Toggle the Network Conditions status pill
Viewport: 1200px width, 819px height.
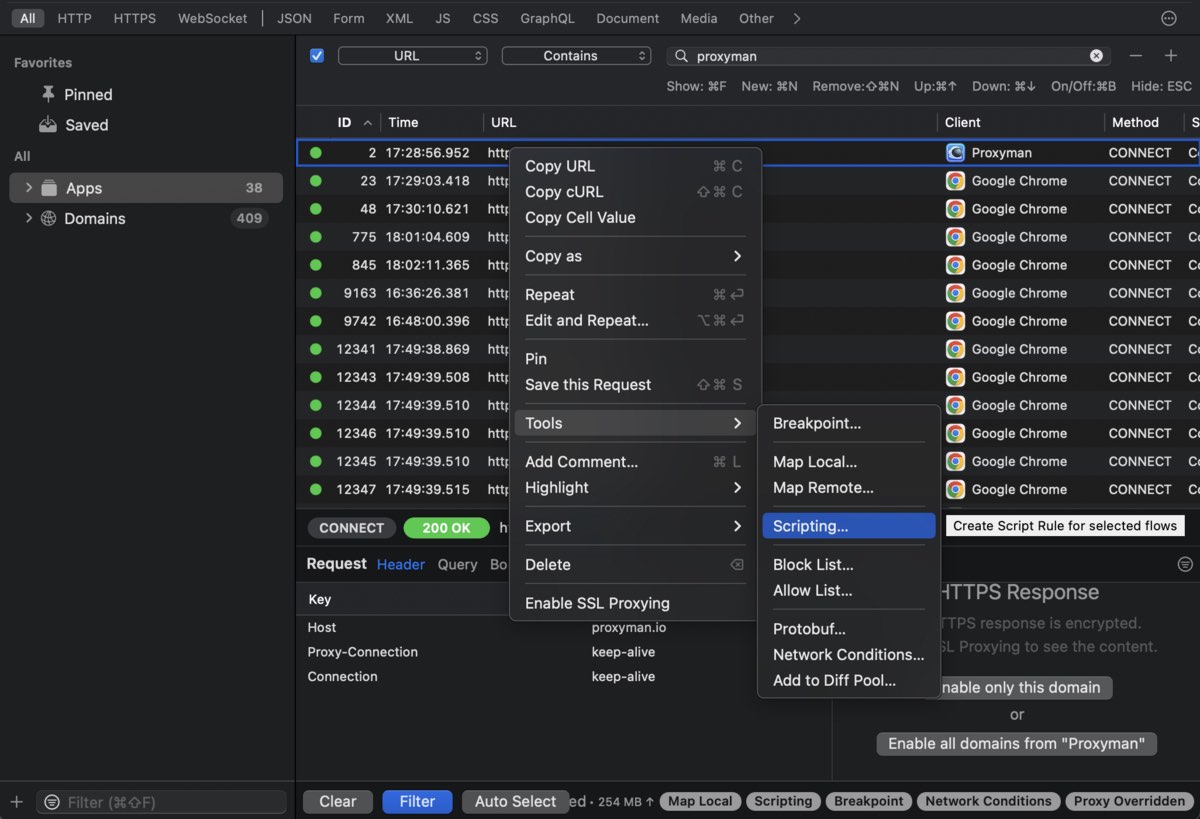point(988,801)
